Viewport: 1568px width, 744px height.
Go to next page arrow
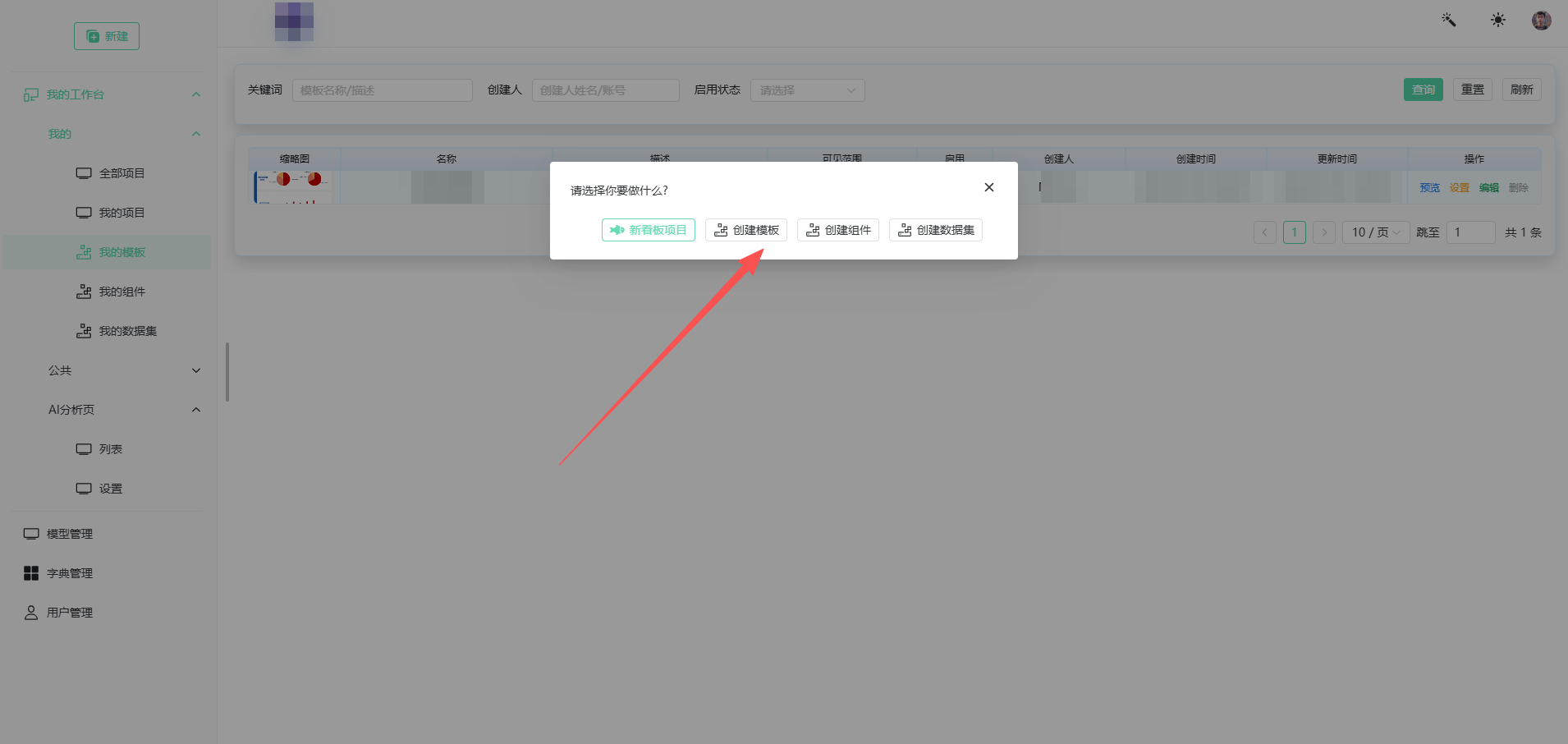pos(1324,232)
